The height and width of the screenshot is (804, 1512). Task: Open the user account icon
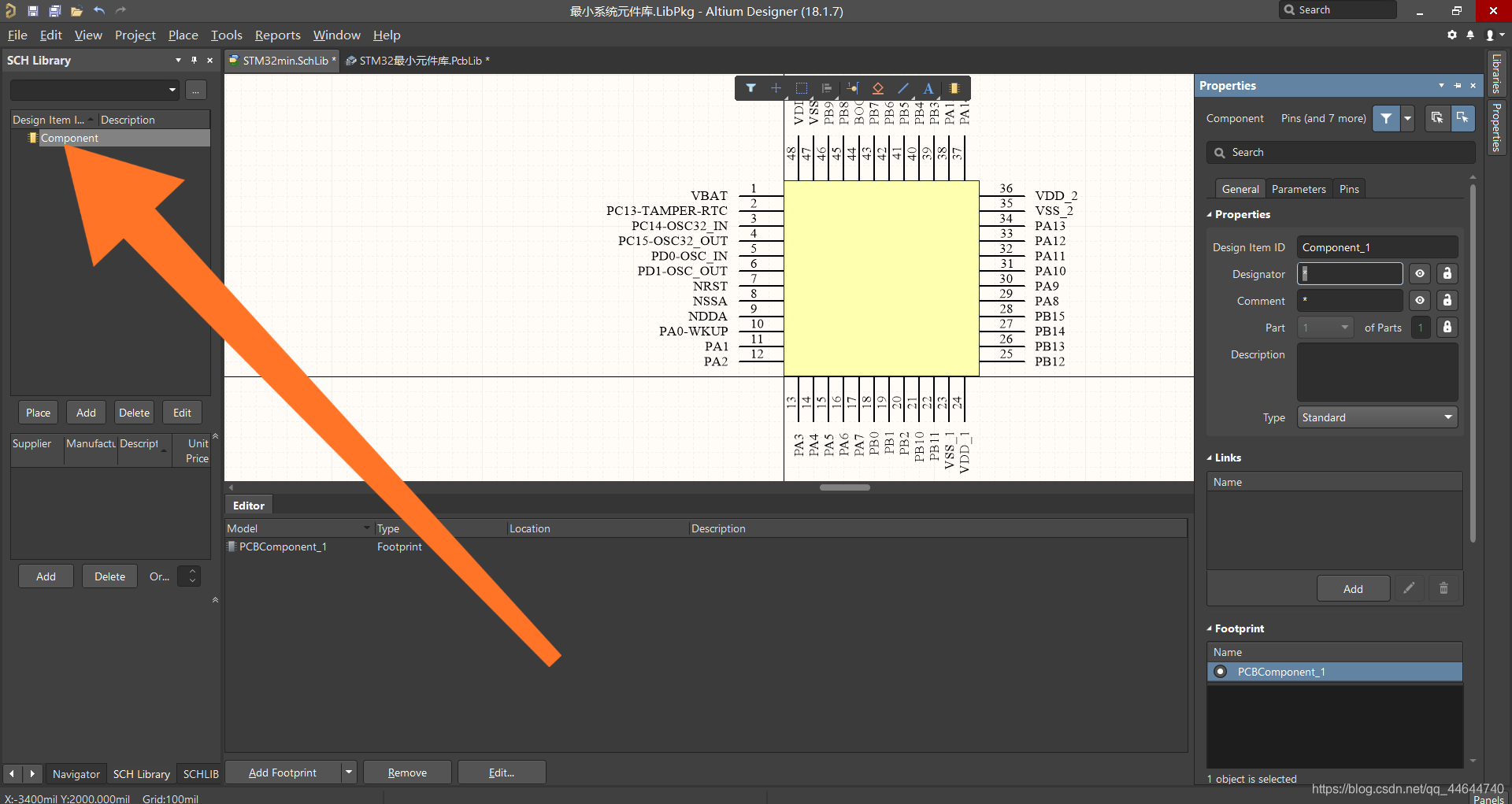pyautogui.click(x=1492, y=35)
